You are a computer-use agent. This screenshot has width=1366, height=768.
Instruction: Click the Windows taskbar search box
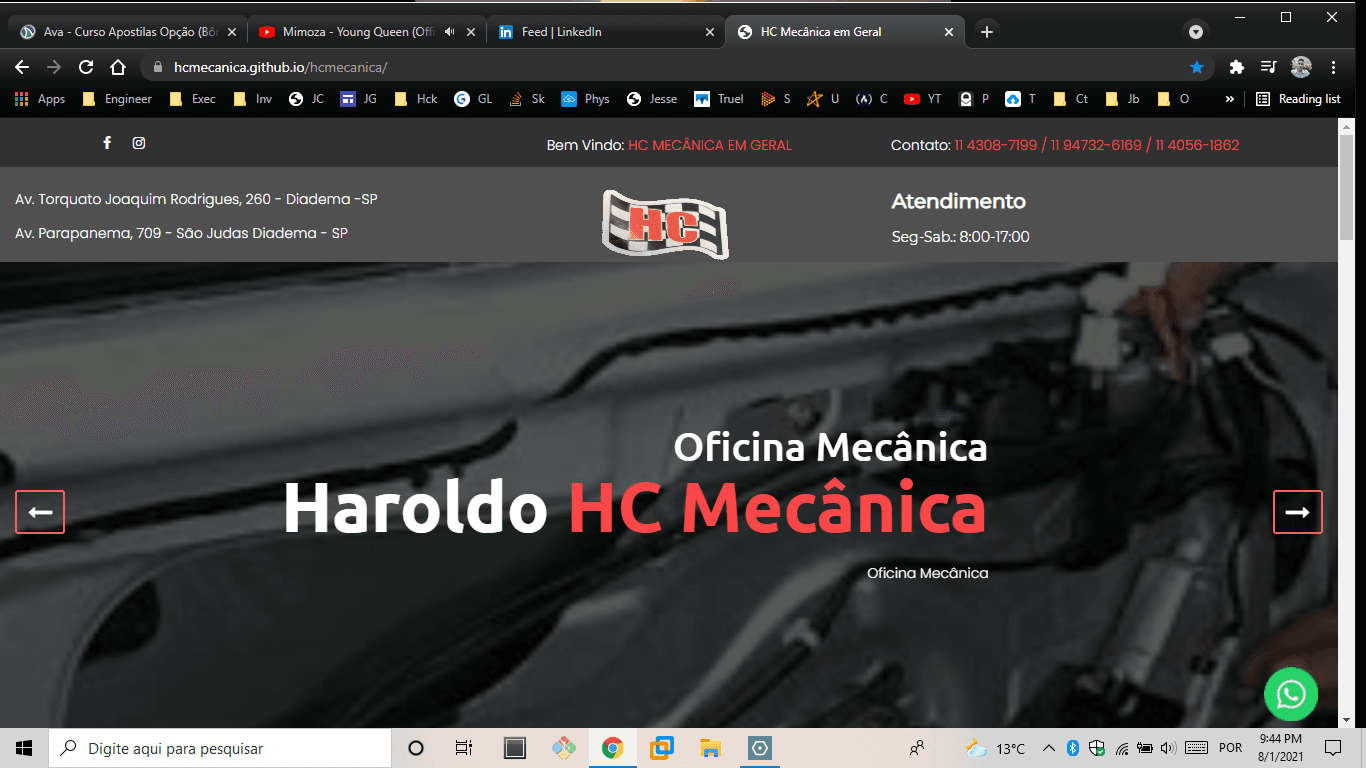[x=220, y=748]
